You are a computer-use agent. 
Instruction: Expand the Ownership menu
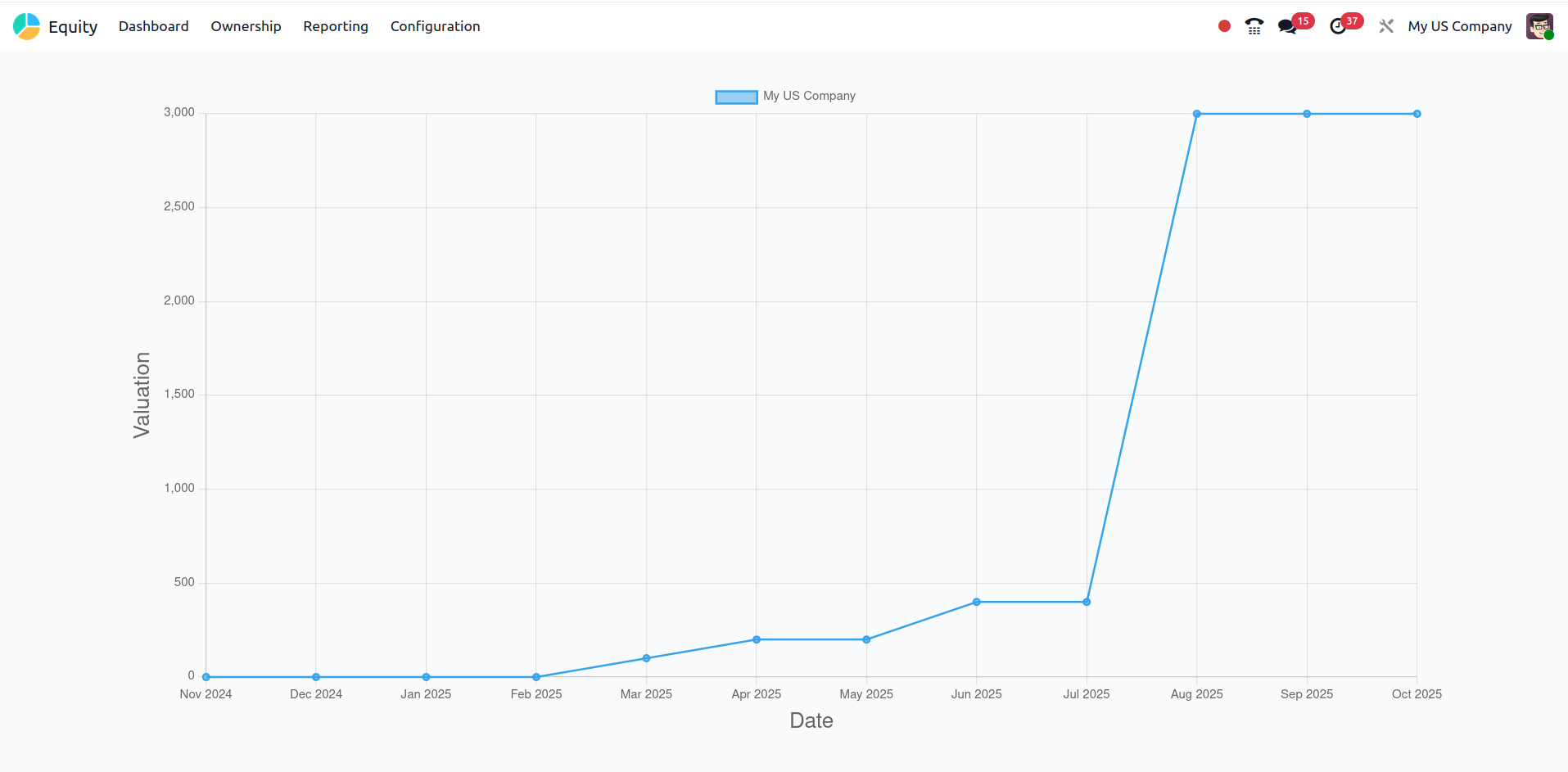[246, 26]
